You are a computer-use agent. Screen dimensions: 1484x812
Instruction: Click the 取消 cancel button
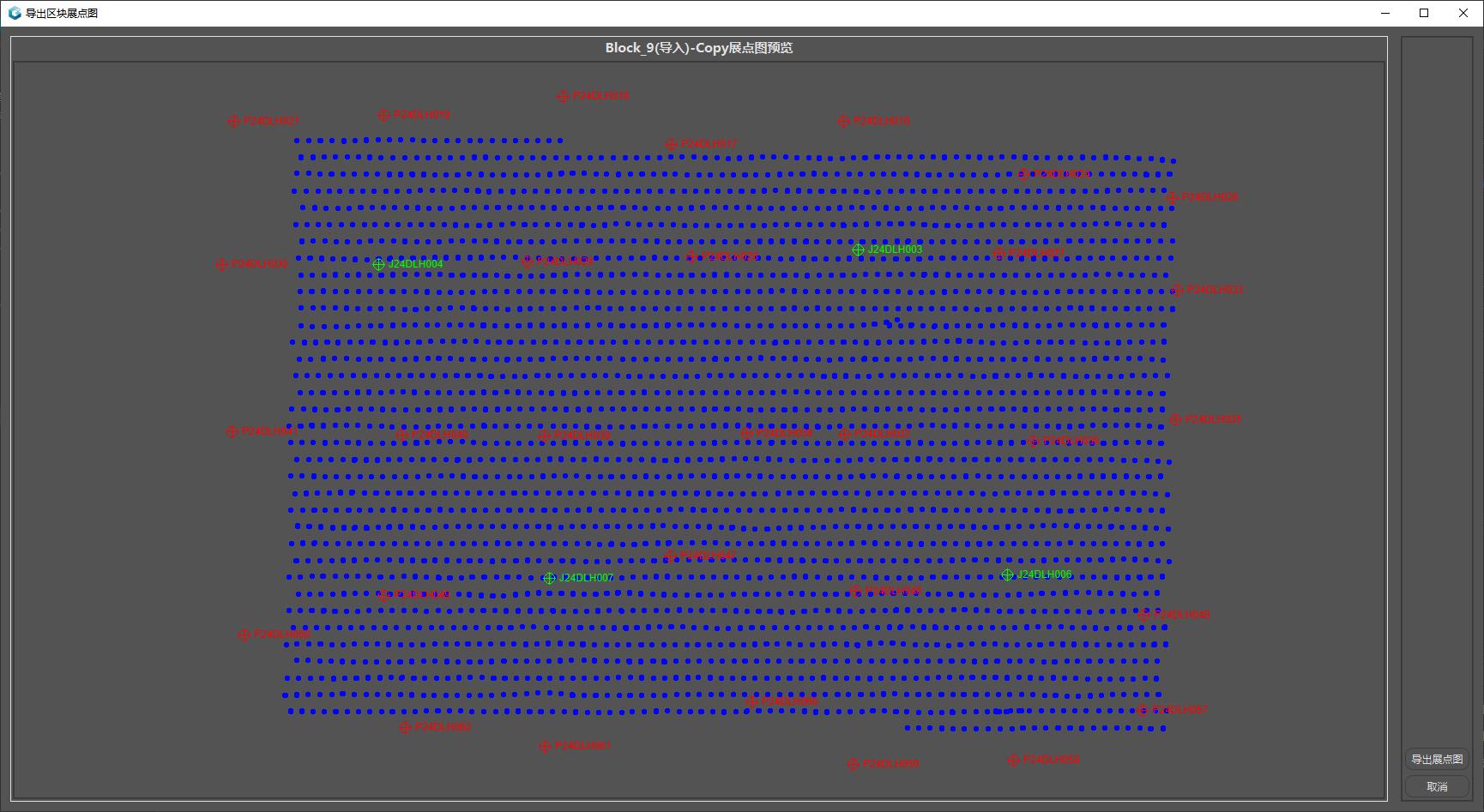(x=1437, y=786)
